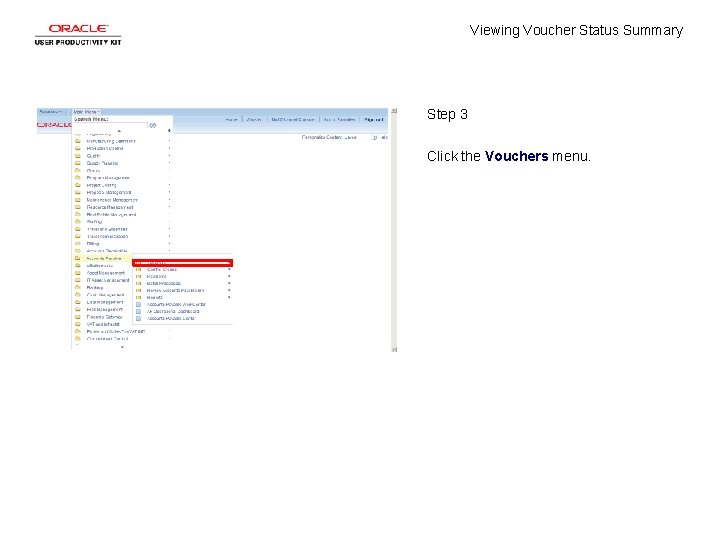Click the Control Groups folder icon
Viewport: 720px width, 540px height.
point(138,270)
